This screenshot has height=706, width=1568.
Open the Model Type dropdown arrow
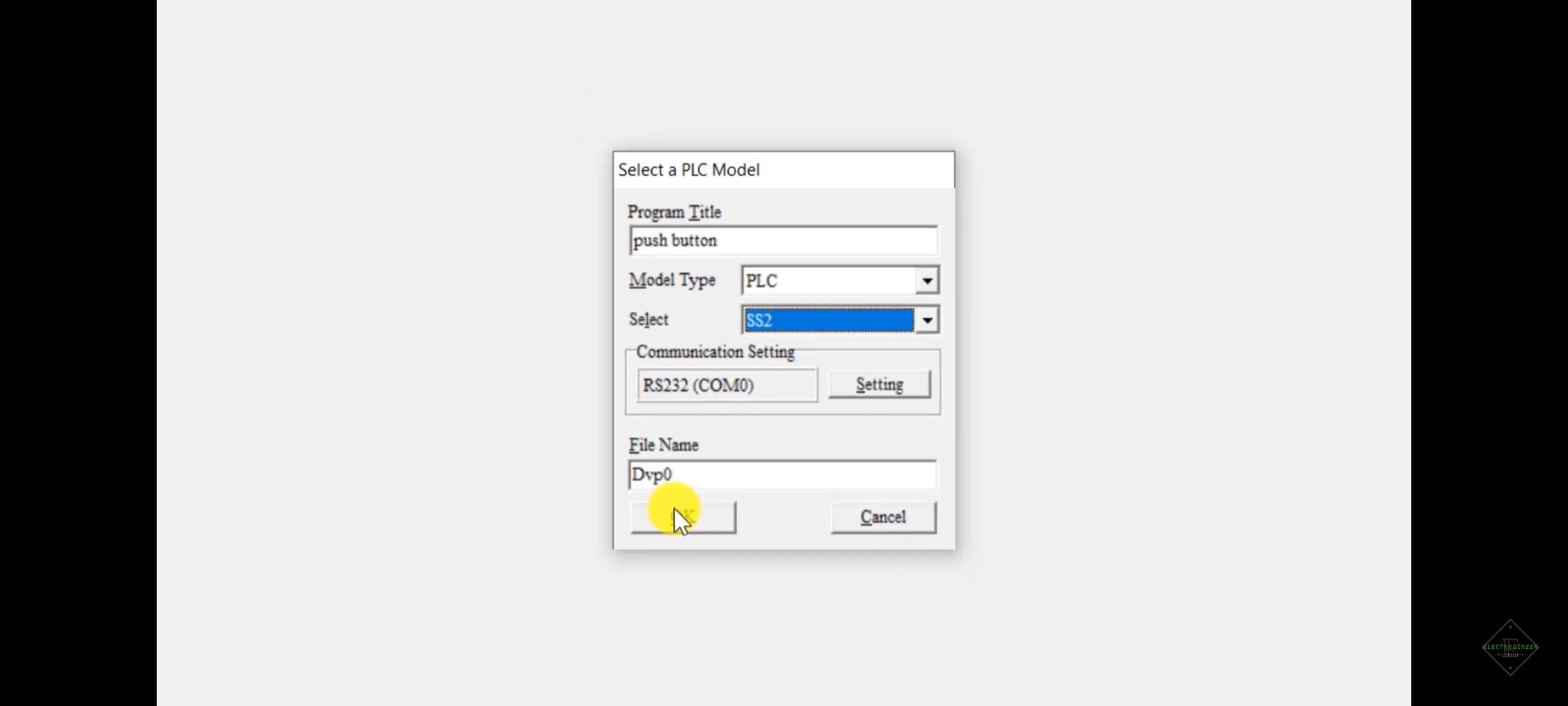[926, 280]
